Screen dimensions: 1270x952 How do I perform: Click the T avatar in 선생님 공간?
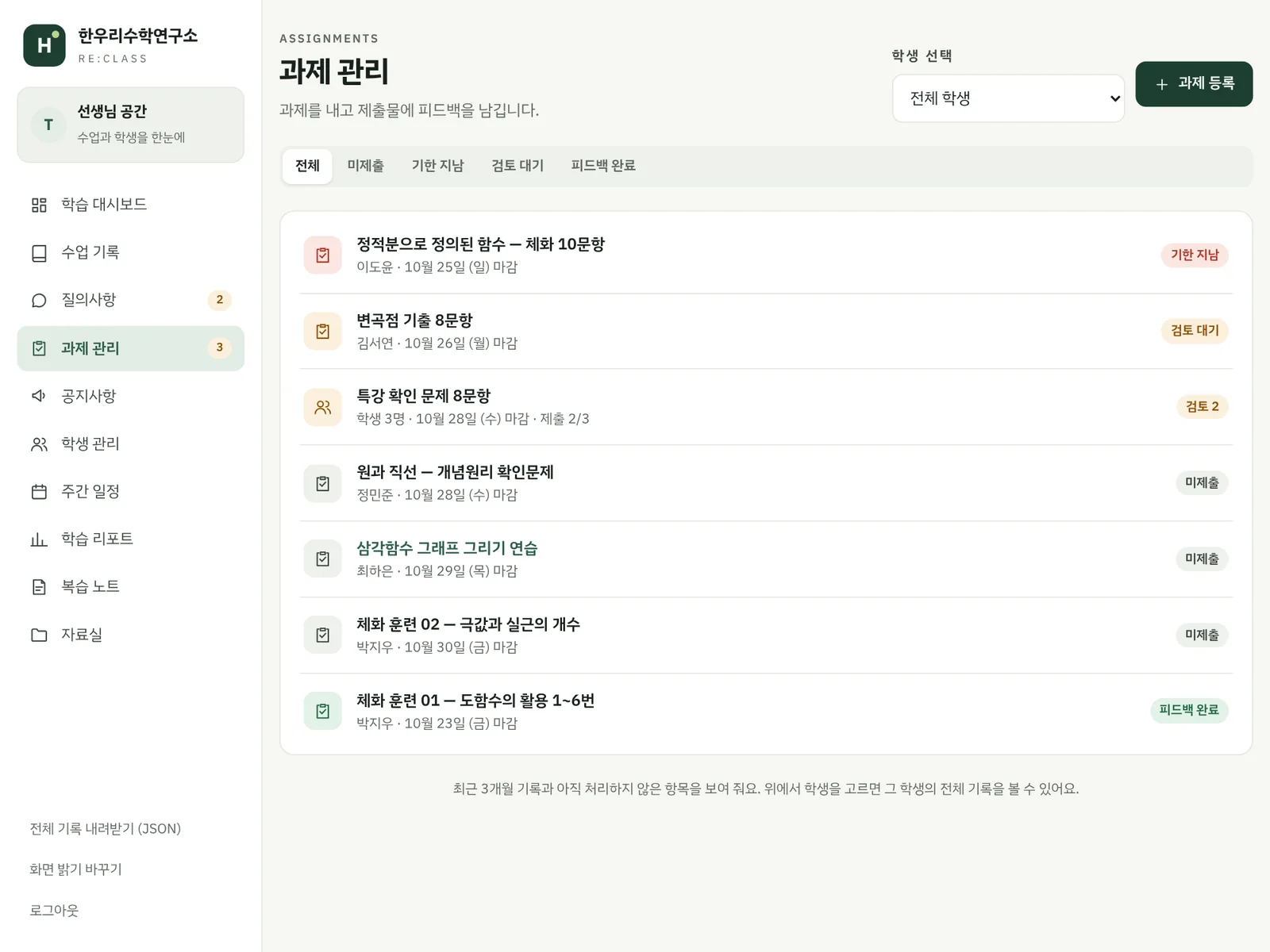(x=48, y=125)
